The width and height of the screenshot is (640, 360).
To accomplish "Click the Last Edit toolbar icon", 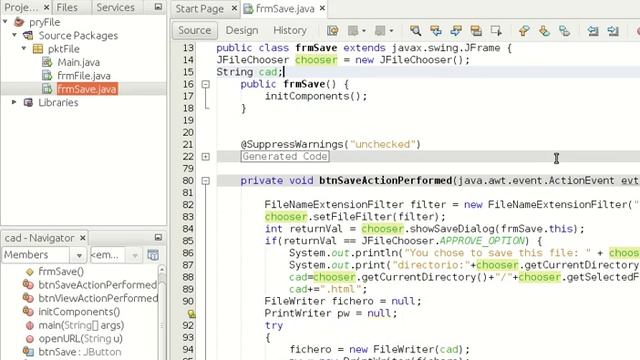I will (333, 31).
